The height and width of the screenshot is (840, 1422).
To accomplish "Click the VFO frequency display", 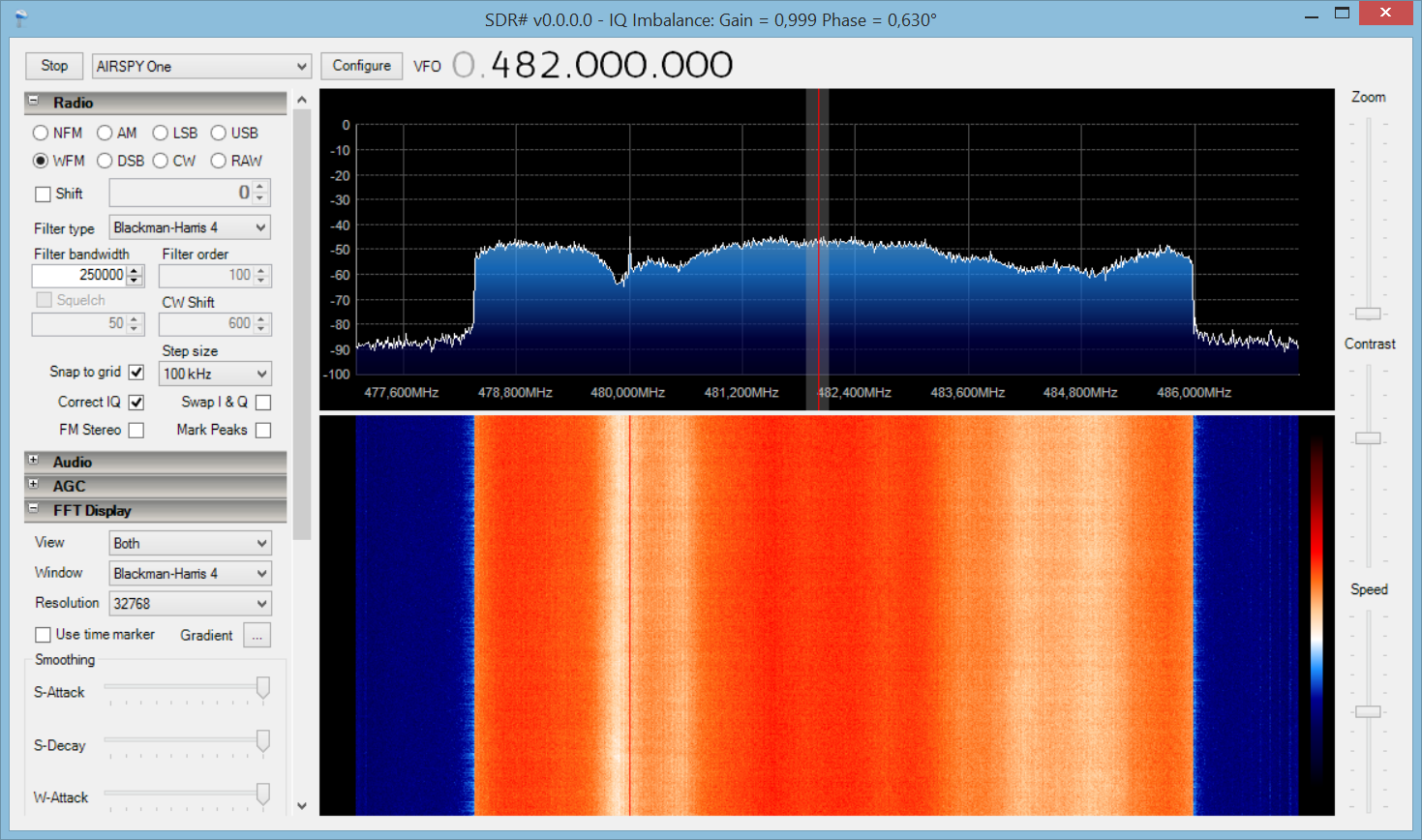I will pyautogui.click(x=592, y=65).
